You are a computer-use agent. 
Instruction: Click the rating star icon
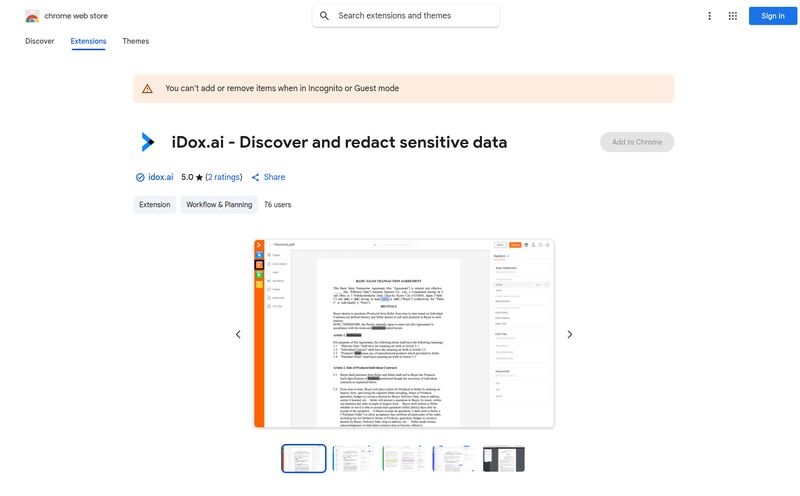point(199,178)
